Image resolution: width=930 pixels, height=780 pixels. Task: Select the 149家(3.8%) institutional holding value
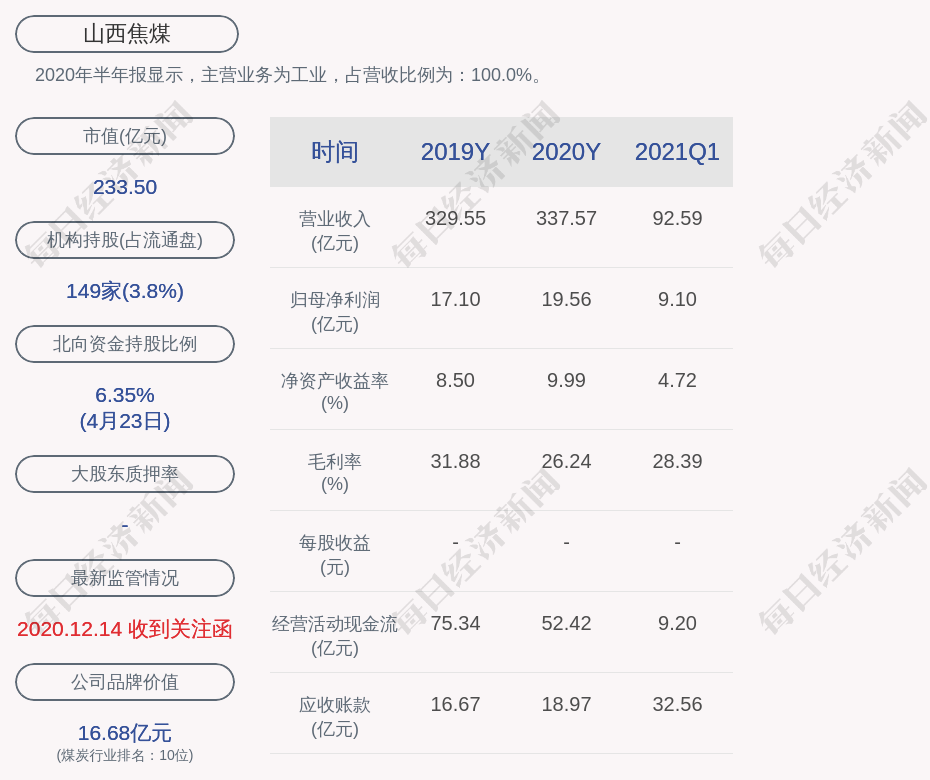125,291
